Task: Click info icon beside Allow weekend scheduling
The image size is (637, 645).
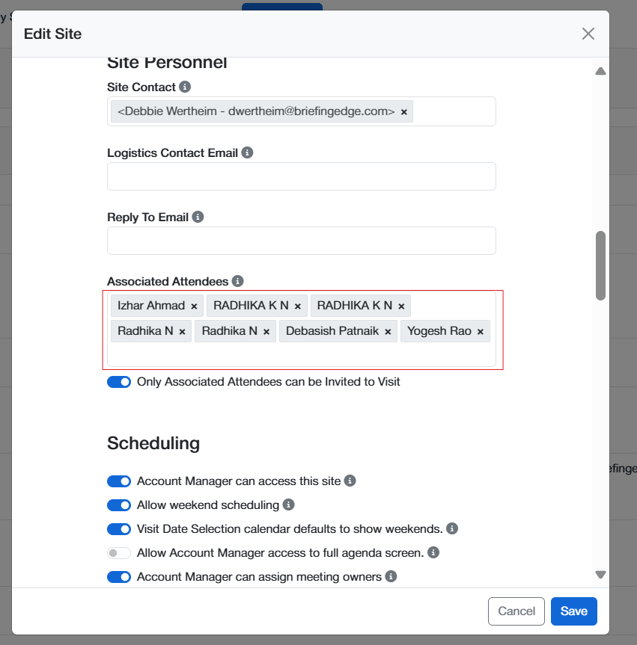Action: (x=288, y=505)
